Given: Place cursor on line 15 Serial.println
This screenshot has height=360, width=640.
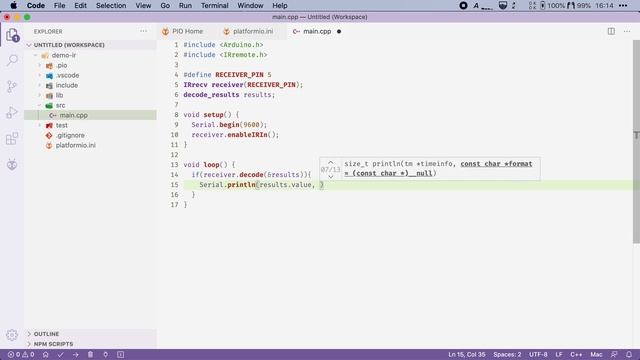Looking at the screenshot, I should click(227, 185).
